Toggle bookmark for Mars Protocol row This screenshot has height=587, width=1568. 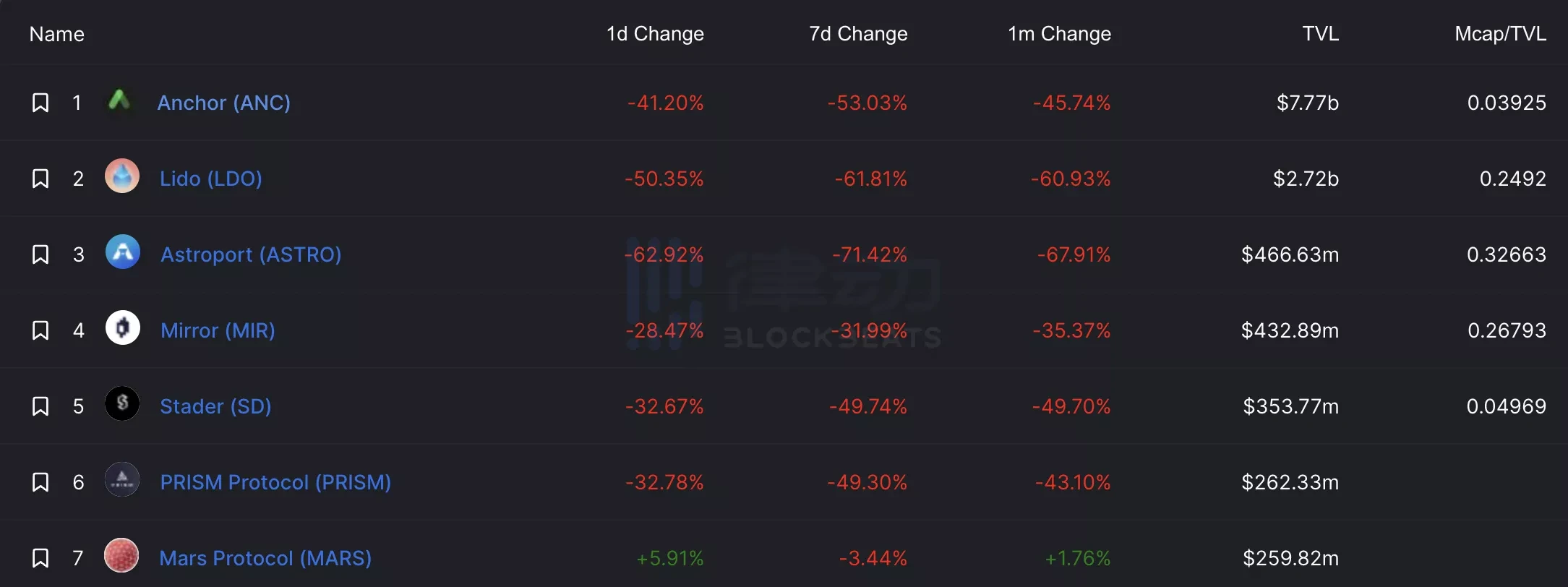[x=40, y=558]
